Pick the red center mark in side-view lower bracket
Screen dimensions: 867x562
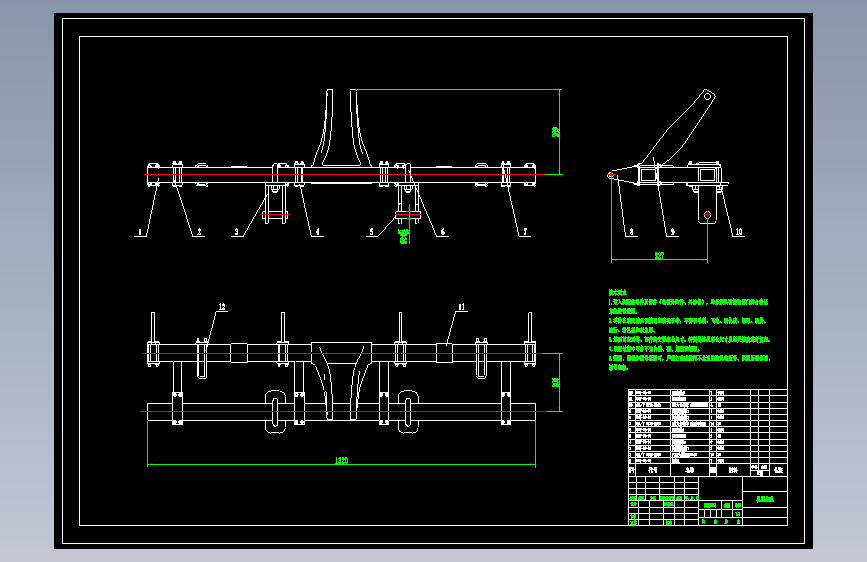click(707, 215)
